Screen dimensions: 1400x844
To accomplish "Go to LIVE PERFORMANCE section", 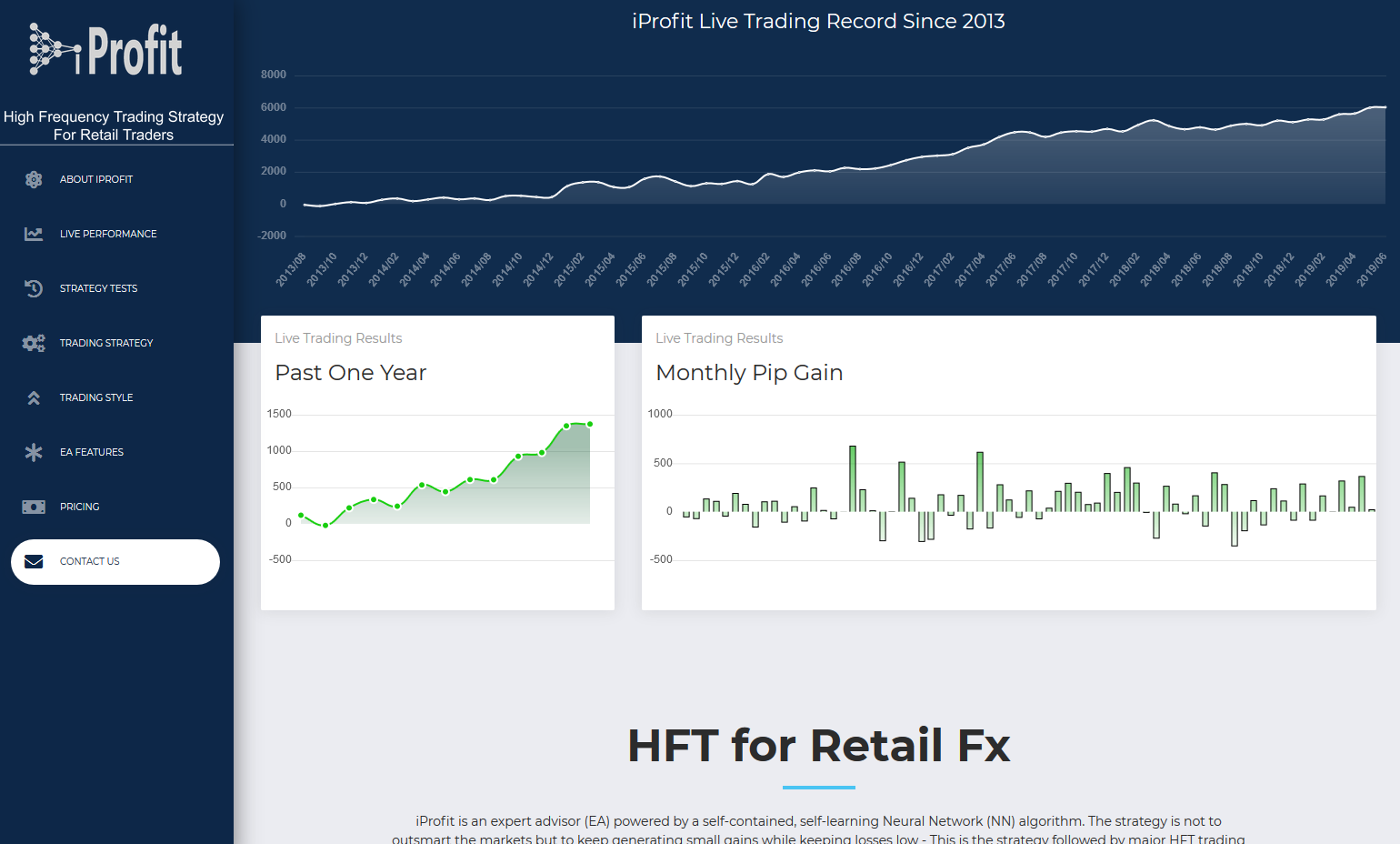I will coord(115,234).
